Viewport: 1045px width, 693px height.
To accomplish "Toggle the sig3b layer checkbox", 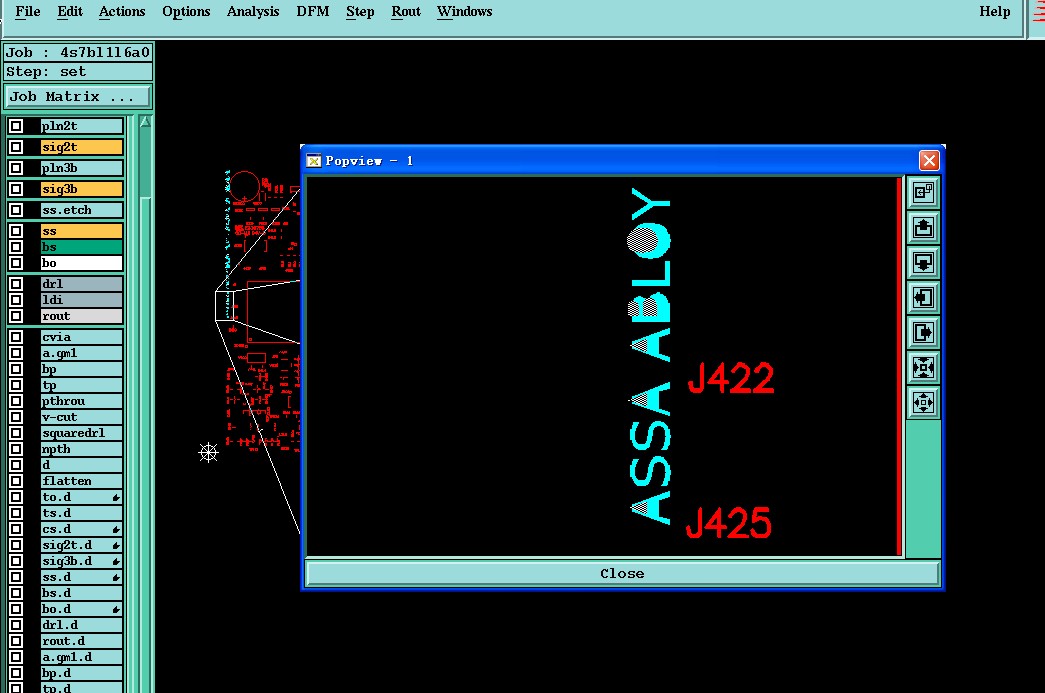I will (16, 189).
